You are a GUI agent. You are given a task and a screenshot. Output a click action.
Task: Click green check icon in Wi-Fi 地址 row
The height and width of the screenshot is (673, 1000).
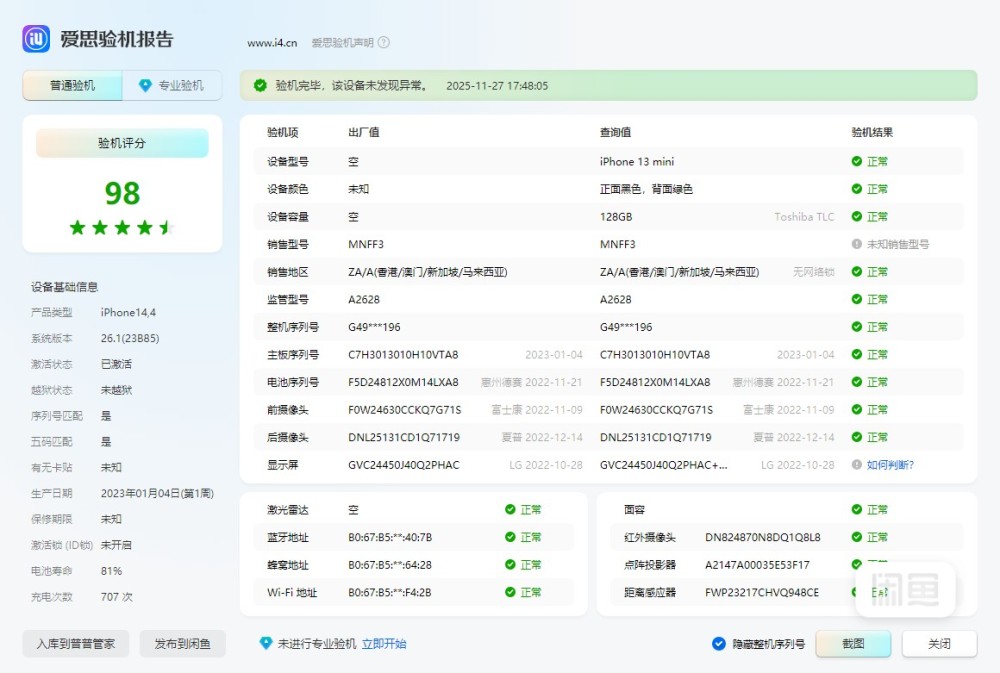[x=510, y=592]
